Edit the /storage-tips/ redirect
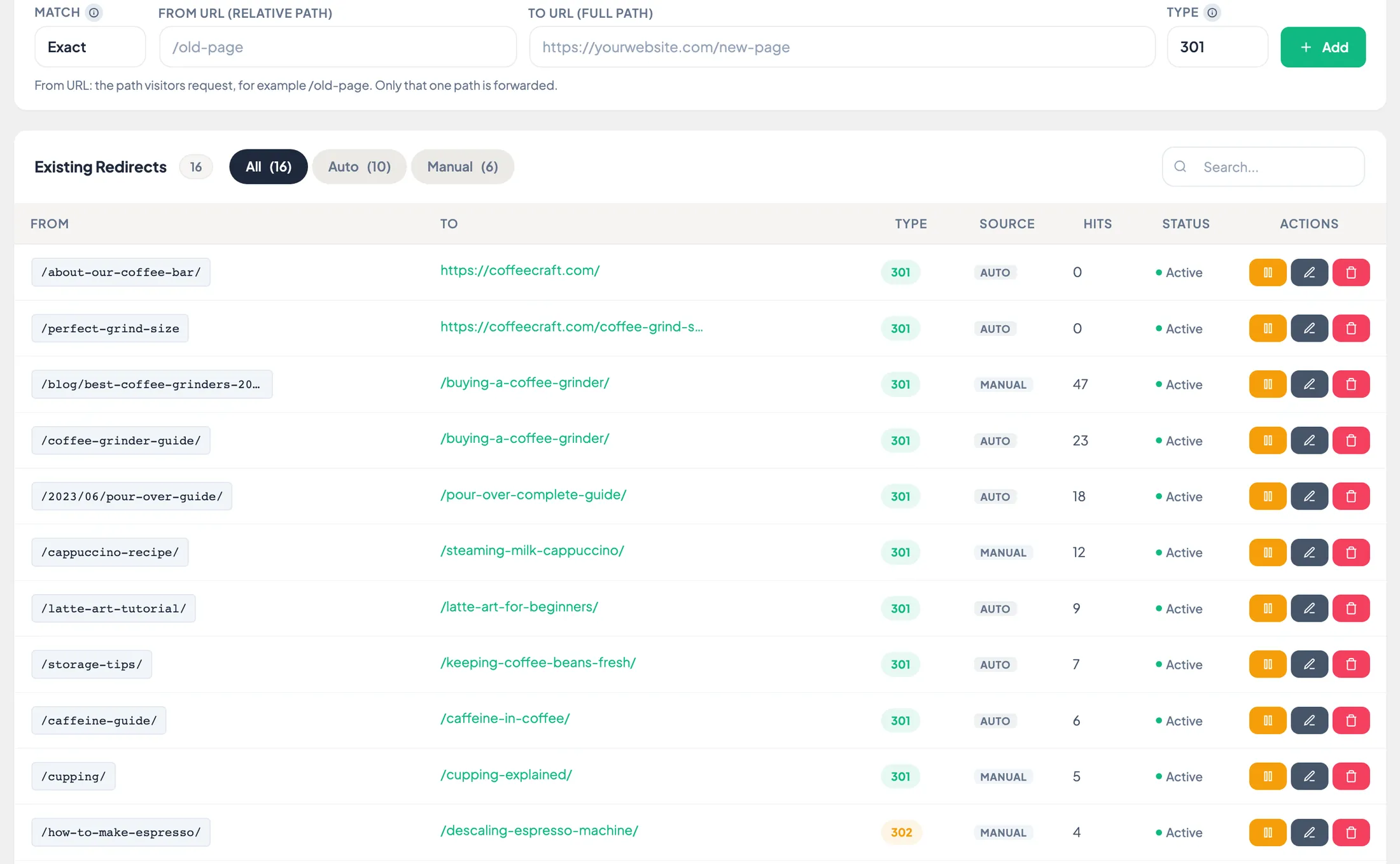The width and height of the screenshot is (1400, 864). pos(1309,664)
